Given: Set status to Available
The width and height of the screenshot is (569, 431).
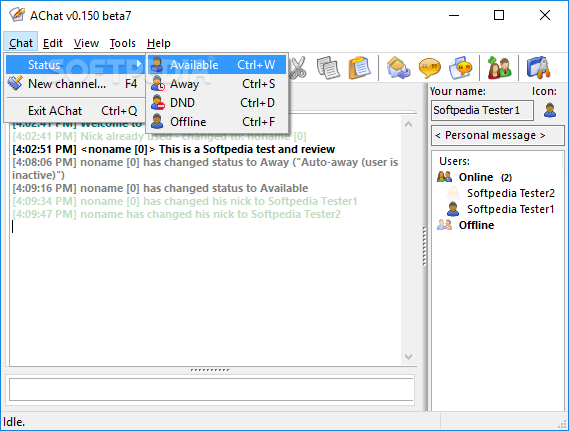Looking at the screenshot, I should pyautogui.click(x=217, y=65).
